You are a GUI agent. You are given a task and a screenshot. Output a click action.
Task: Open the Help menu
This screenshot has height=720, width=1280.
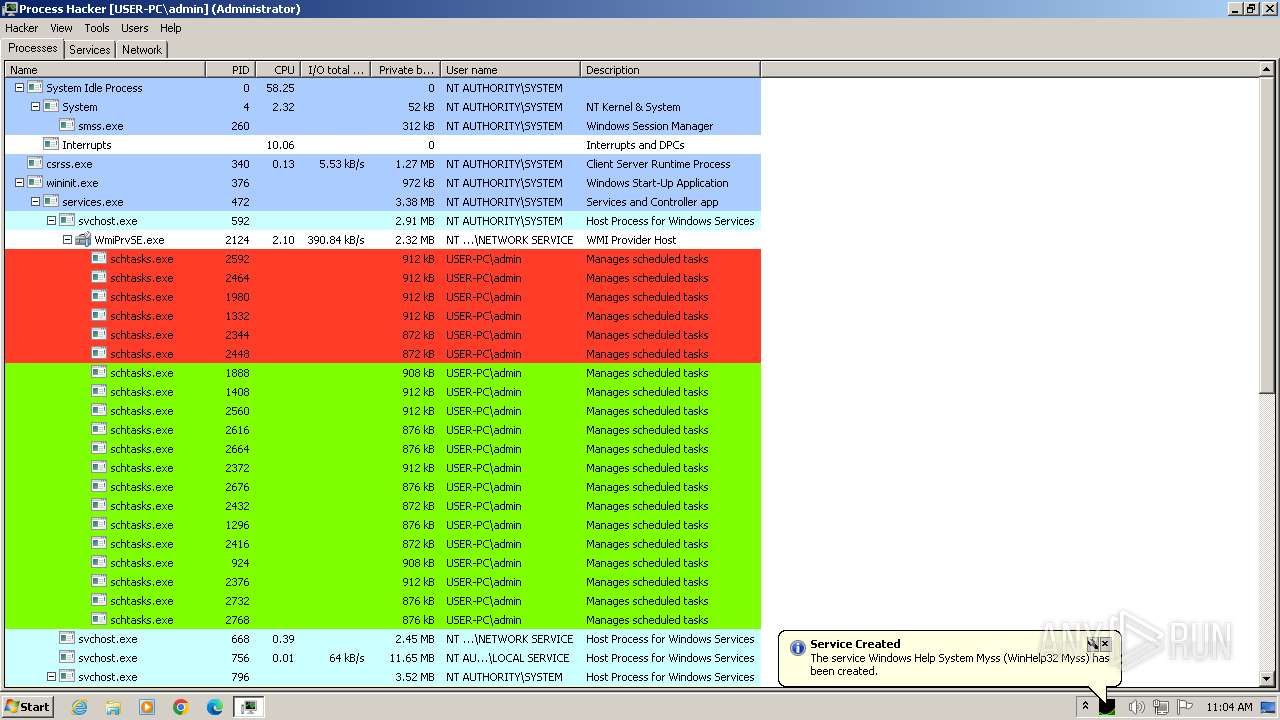(171, 28)
